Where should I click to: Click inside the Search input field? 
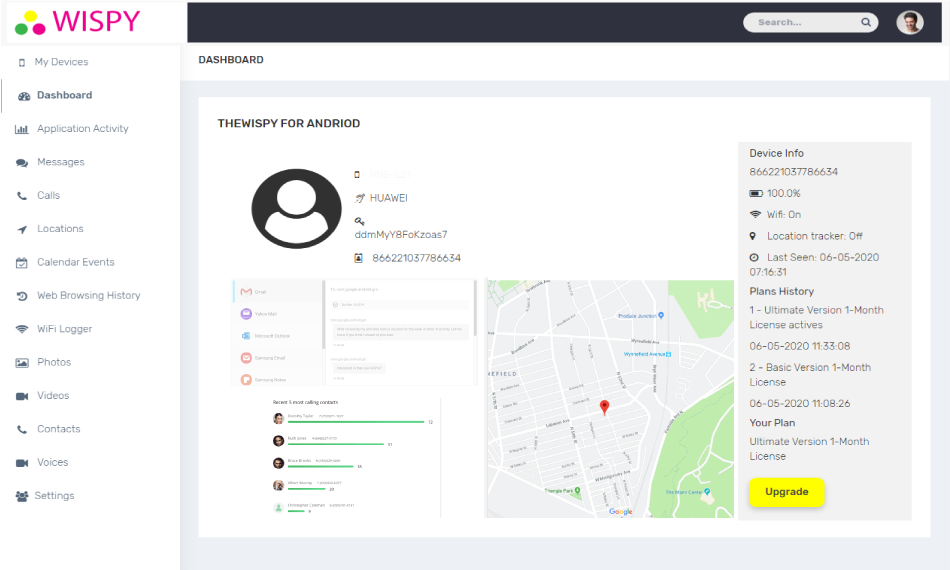coord(802,22)
